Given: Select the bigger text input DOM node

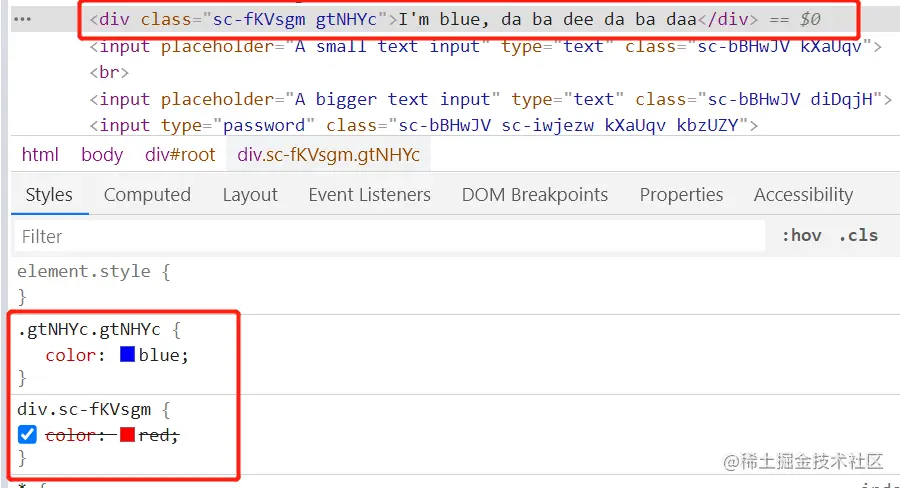Looking at the screenshot, I should [491, 99].
